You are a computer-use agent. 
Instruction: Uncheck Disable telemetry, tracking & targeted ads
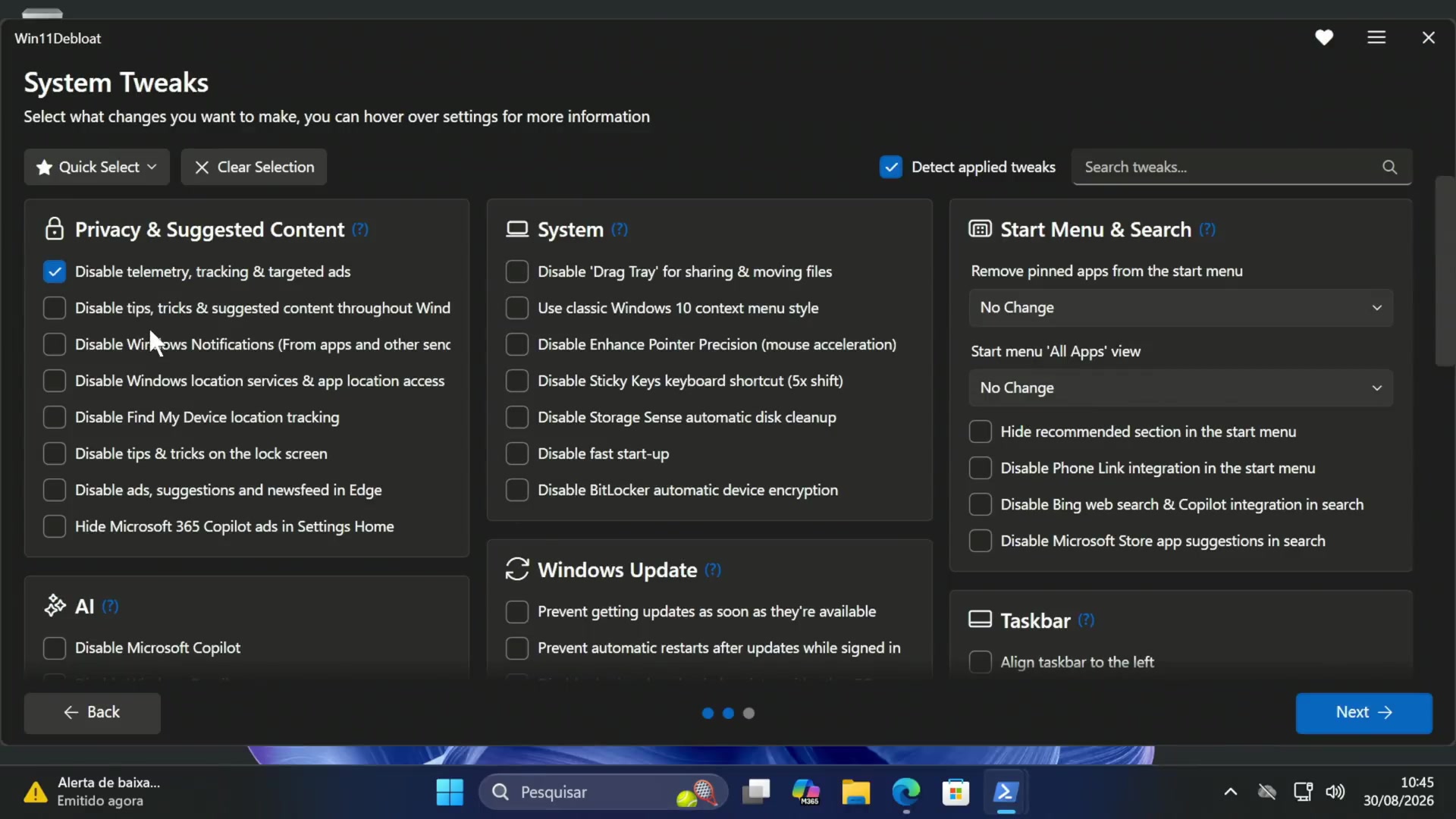(x=55, y=271)
